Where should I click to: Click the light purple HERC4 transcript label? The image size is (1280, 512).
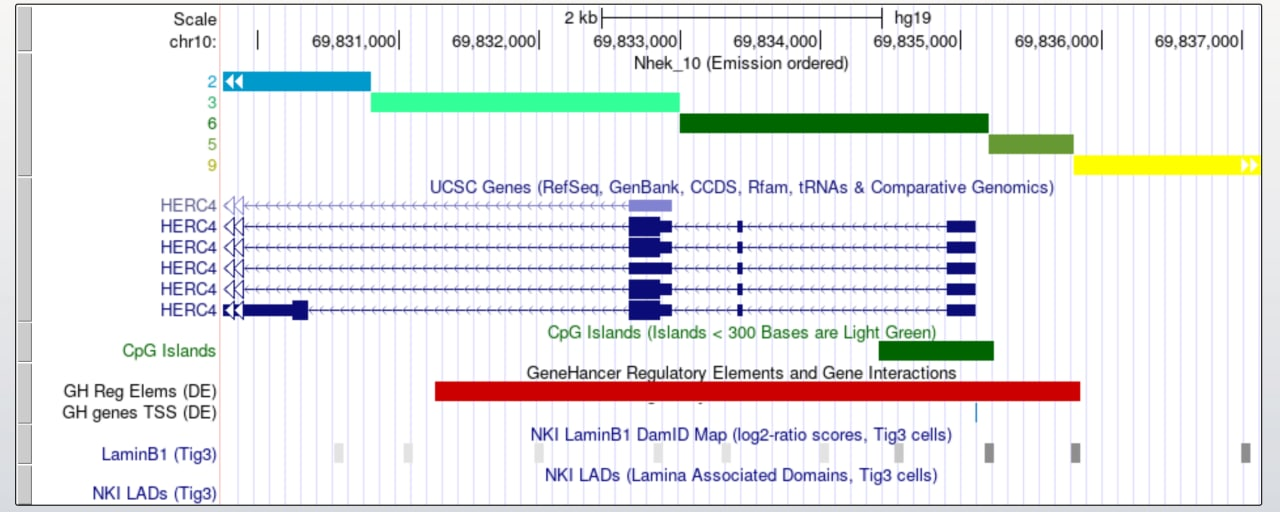click(x=188, y=205)
